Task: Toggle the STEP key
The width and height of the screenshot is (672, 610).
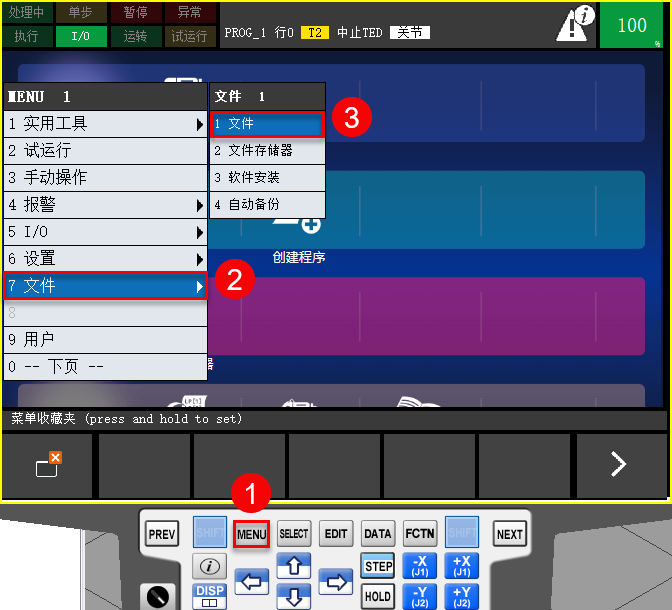Action: (x=378, y=566)
